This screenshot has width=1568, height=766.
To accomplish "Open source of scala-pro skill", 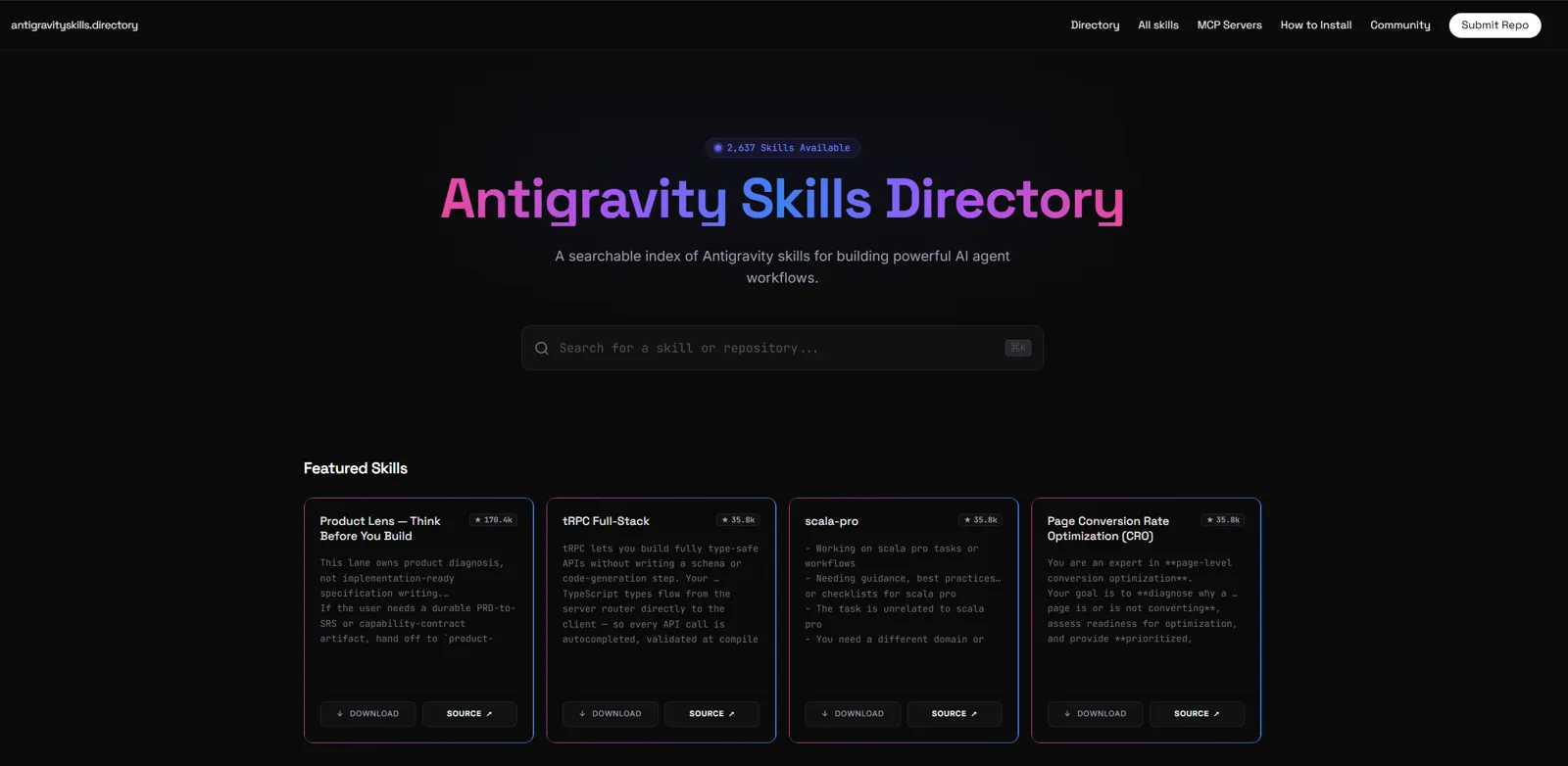I will [x=955, y=714].
